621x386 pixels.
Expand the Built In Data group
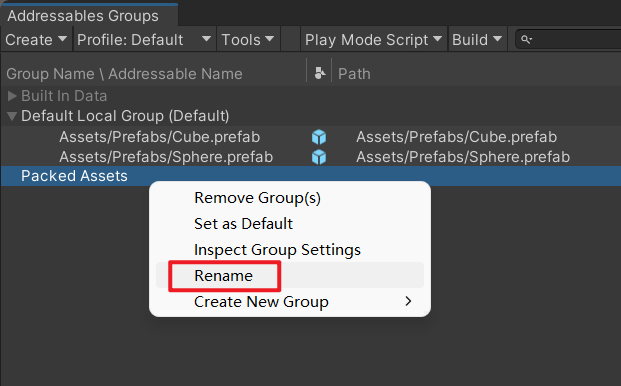click(12, 96)
